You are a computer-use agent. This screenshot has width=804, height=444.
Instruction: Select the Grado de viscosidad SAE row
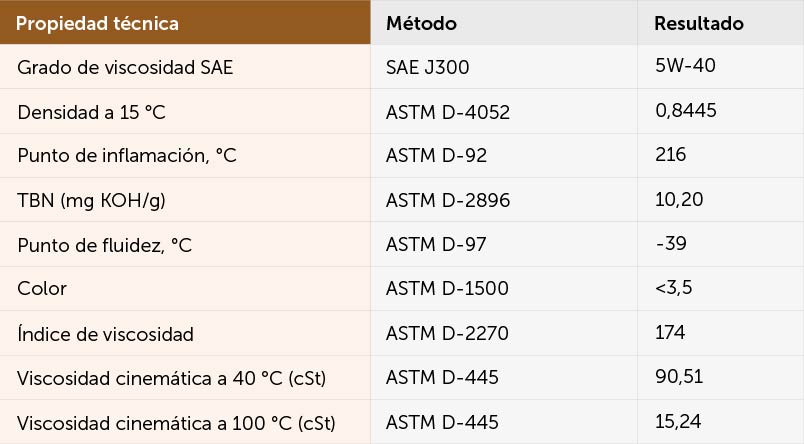pos(402,67)
